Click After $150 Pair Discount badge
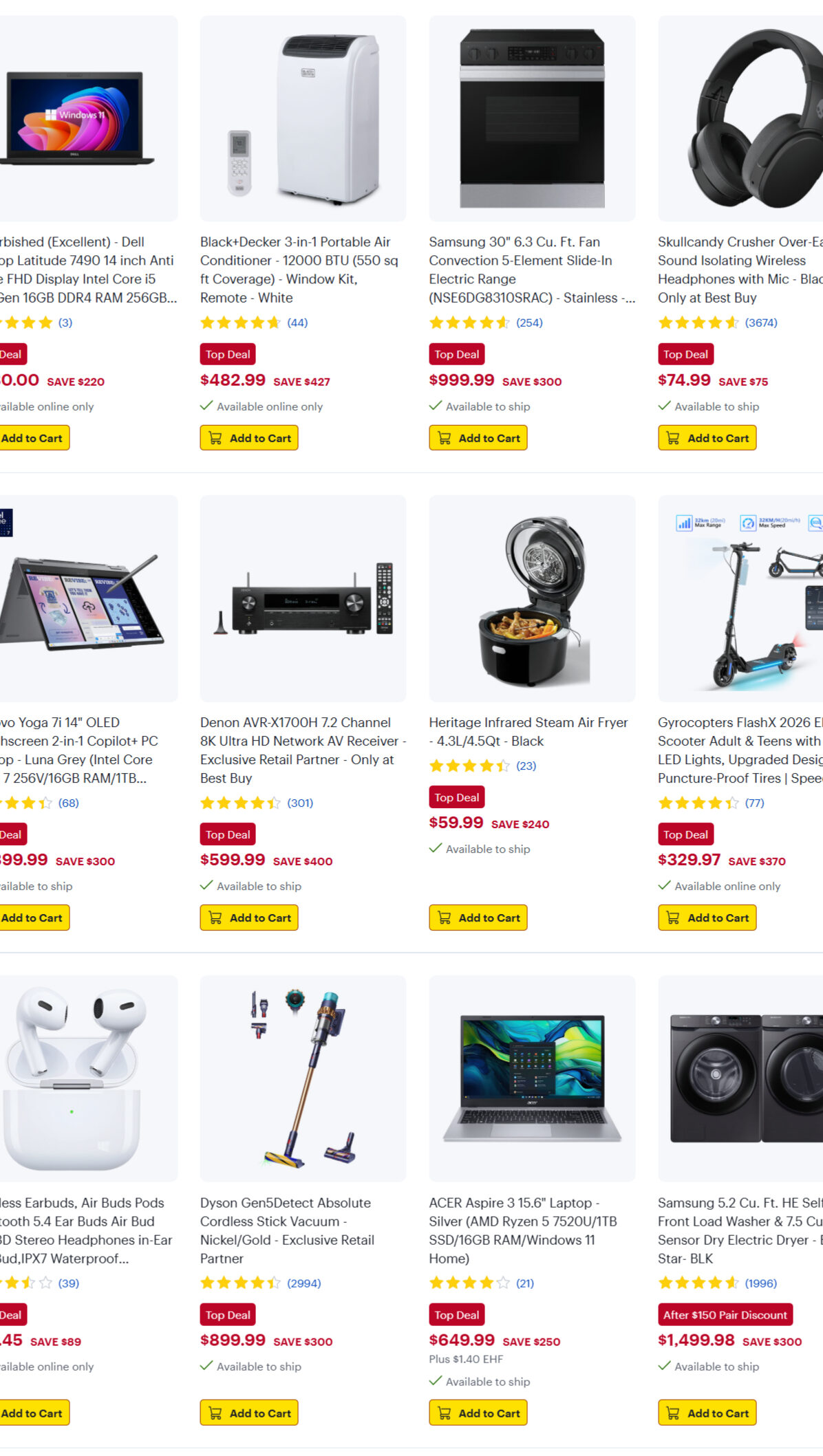The height and width of the screenshot is (1456, 823). 725,1314
